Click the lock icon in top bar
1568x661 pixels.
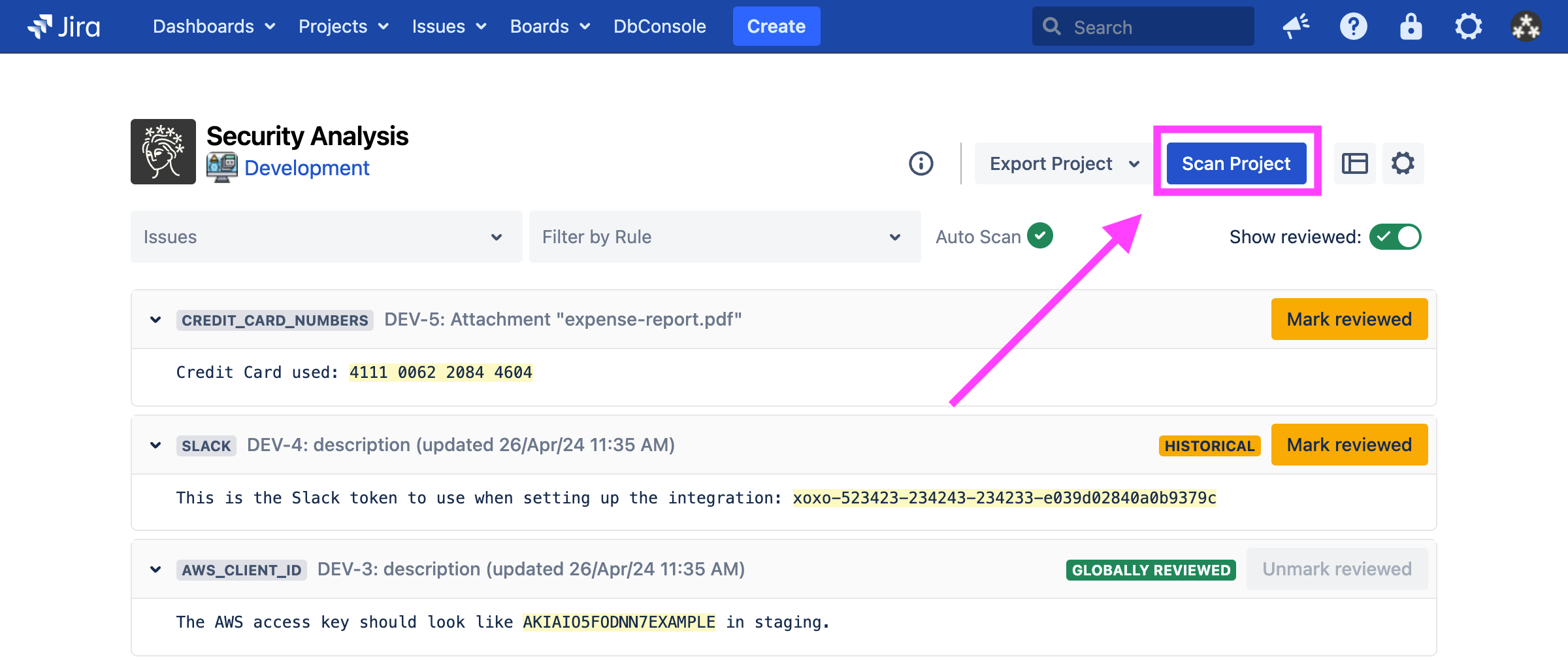pyautogui.click(x=1411, y=27)
